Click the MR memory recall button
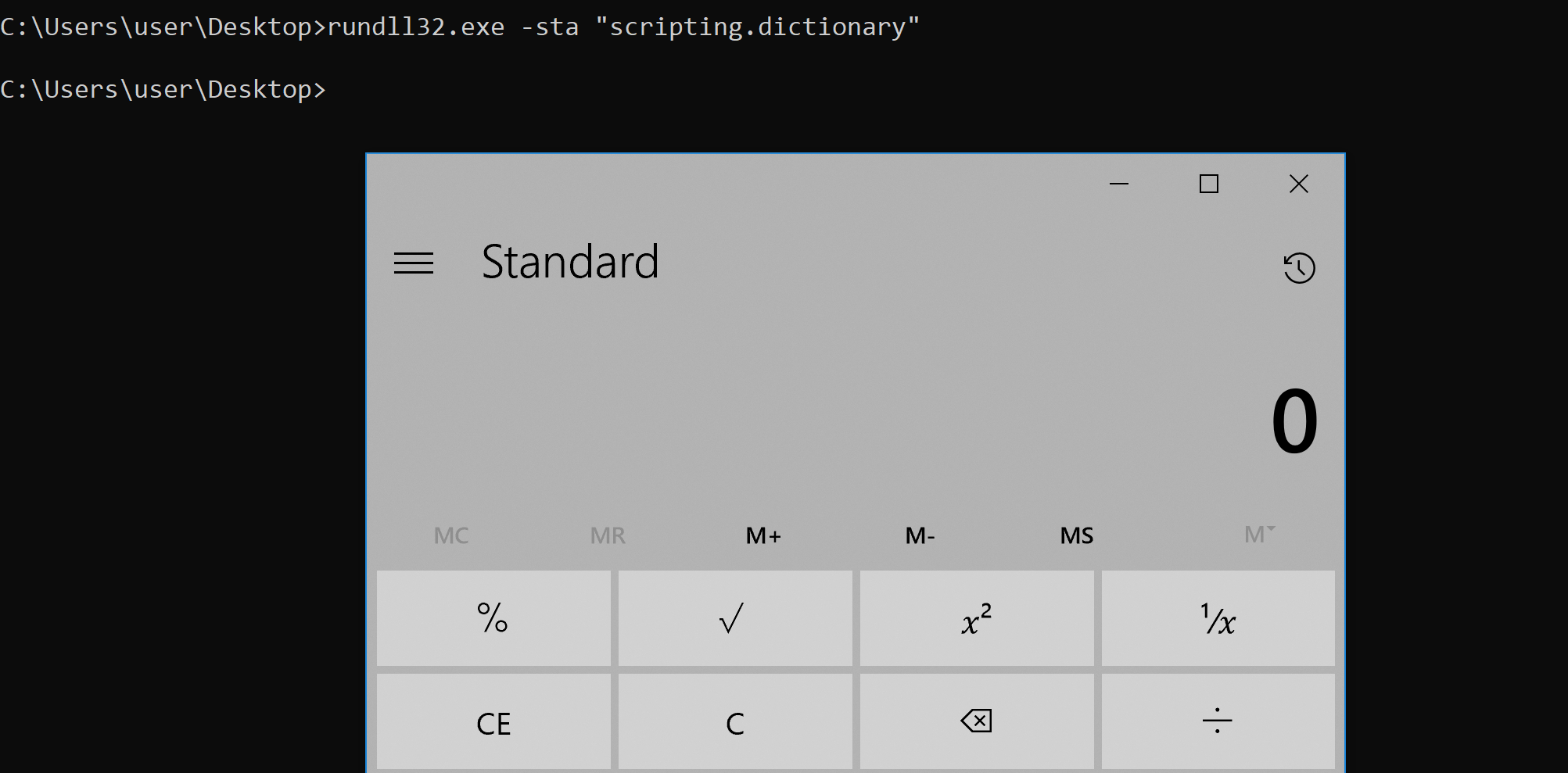 coord(608,535)
